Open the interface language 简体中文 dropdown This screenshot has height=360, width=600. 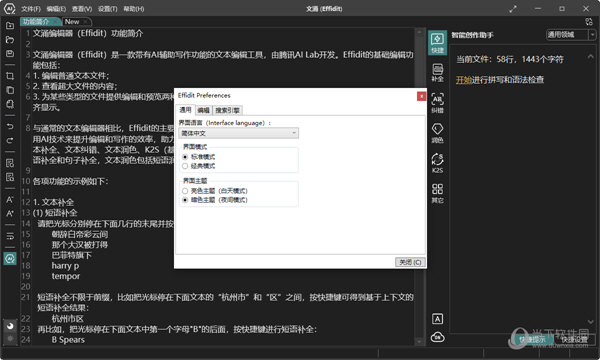click(238, 133)
